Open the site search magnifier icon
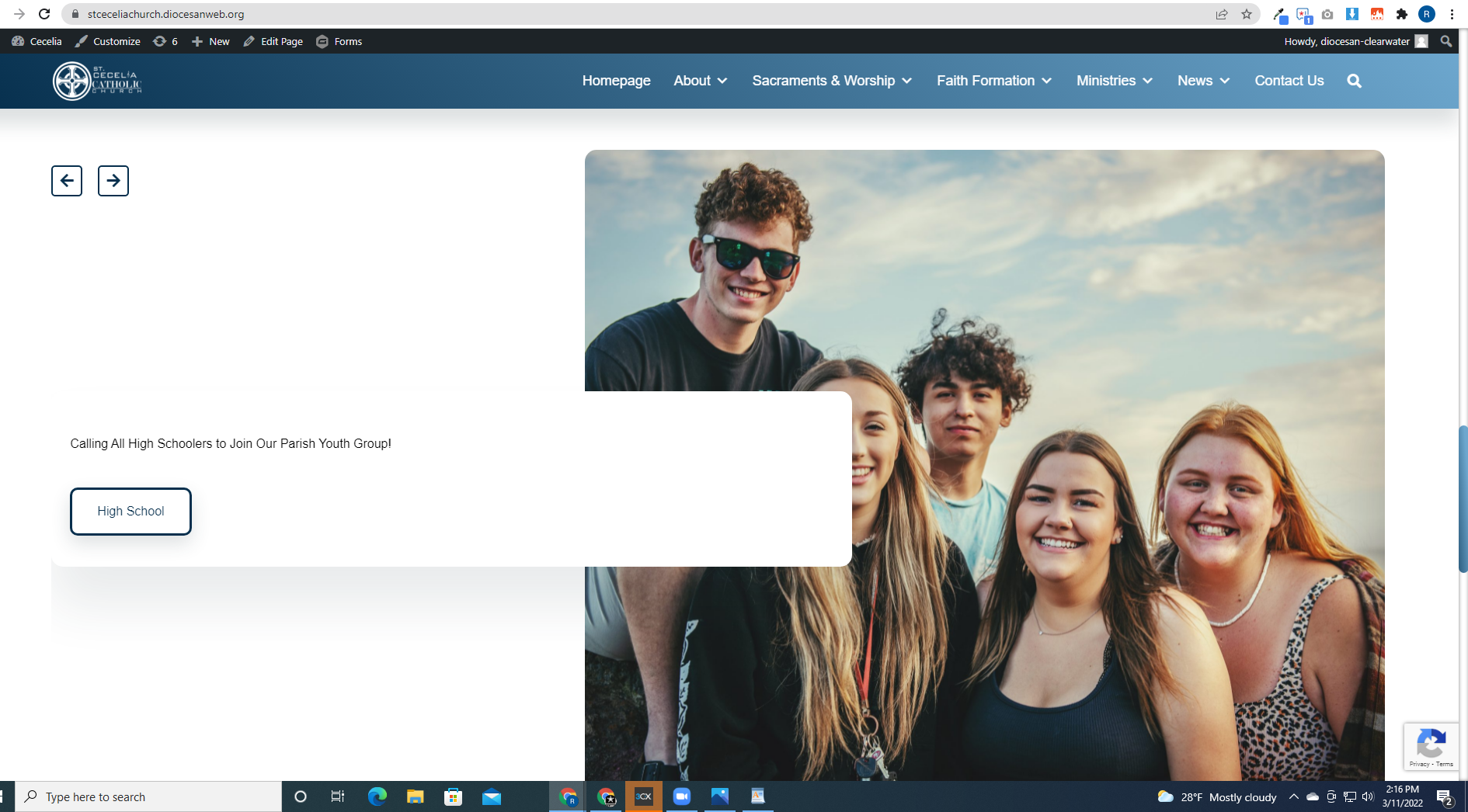The width and height of the screenshot is (1468, 812). tap(1354, 81)
